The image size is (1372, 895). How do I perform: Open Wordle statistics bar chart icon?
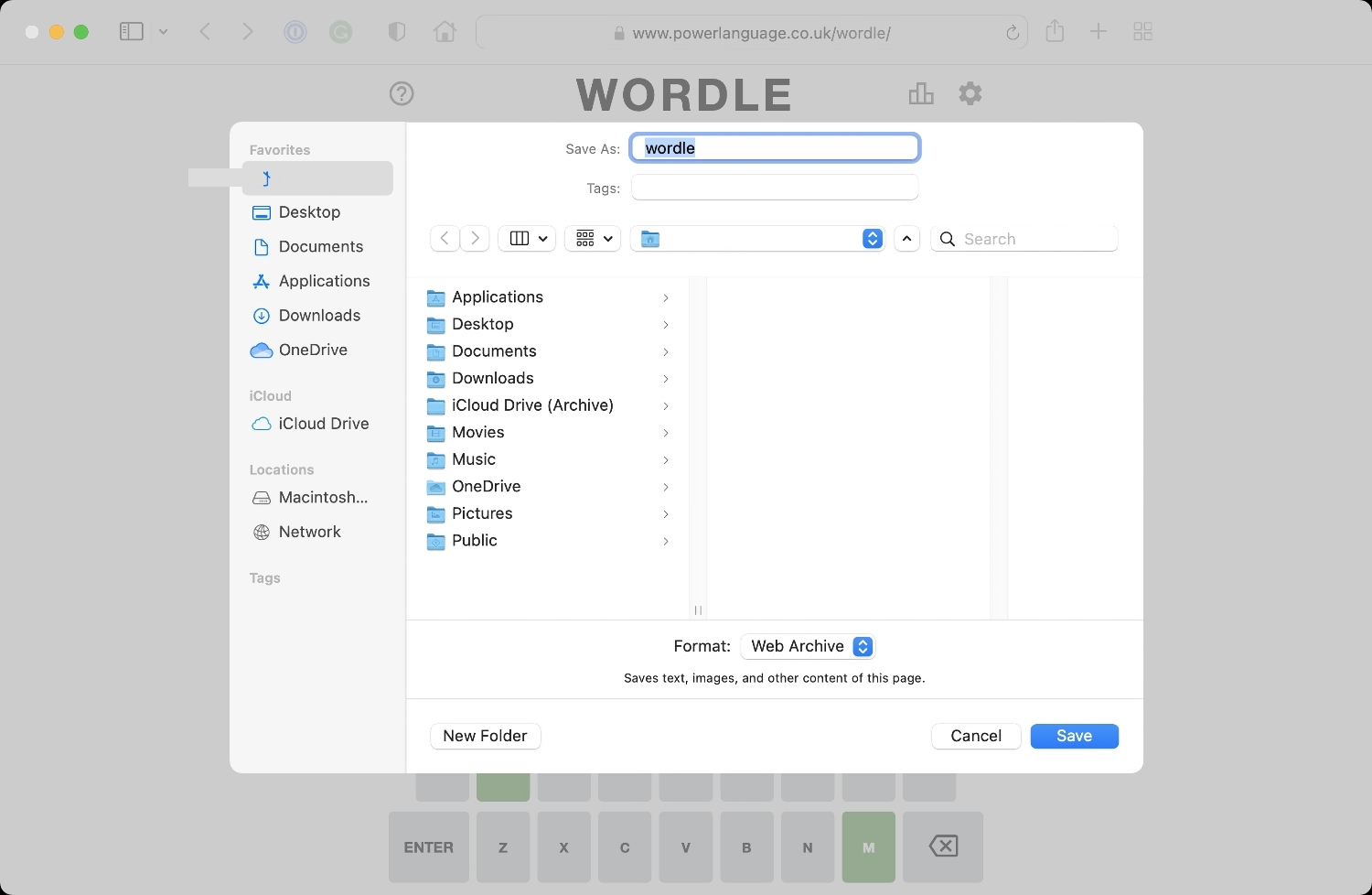(x=921, y=93)
